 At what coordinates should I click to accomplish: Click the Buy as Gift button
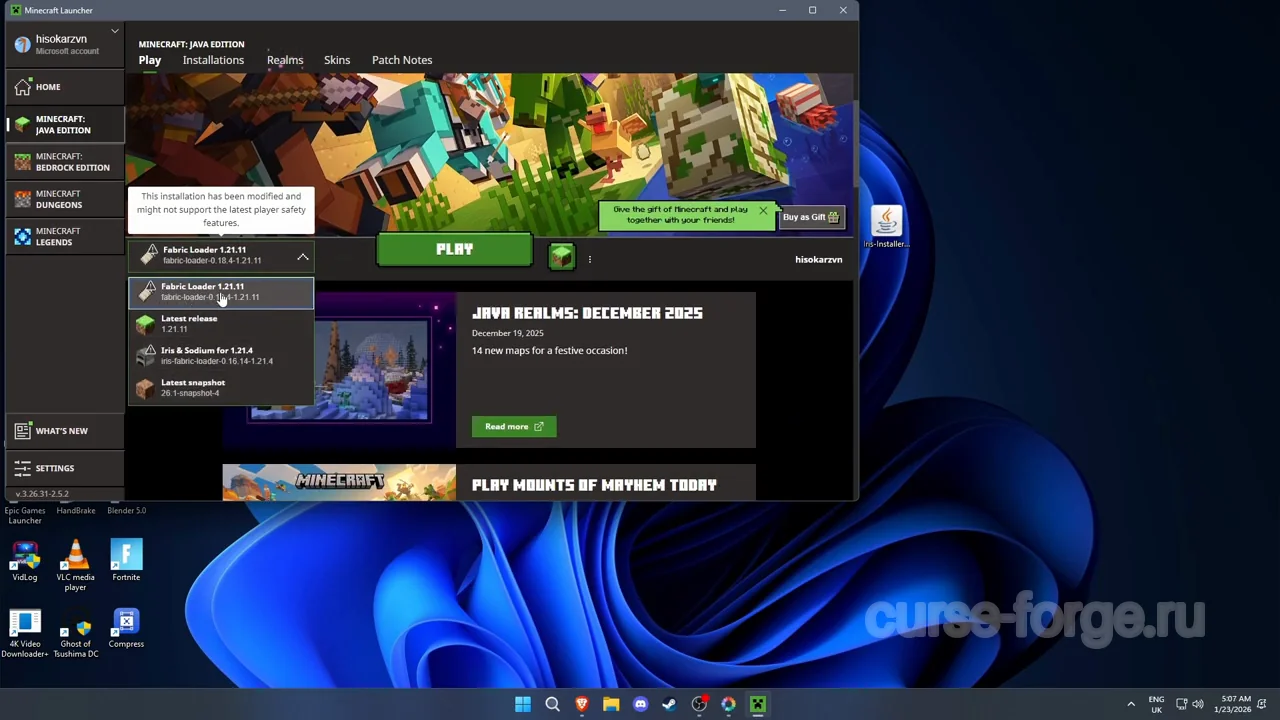click(x=811, y=217)
